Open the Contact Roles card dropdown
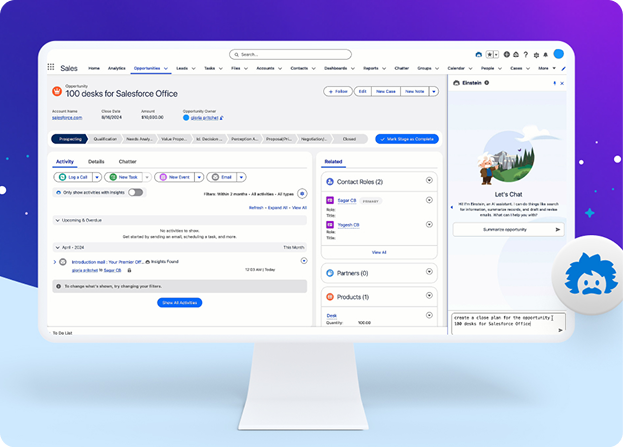The width and height of the screenshot is (623, 448). click(x=429, y=181)
